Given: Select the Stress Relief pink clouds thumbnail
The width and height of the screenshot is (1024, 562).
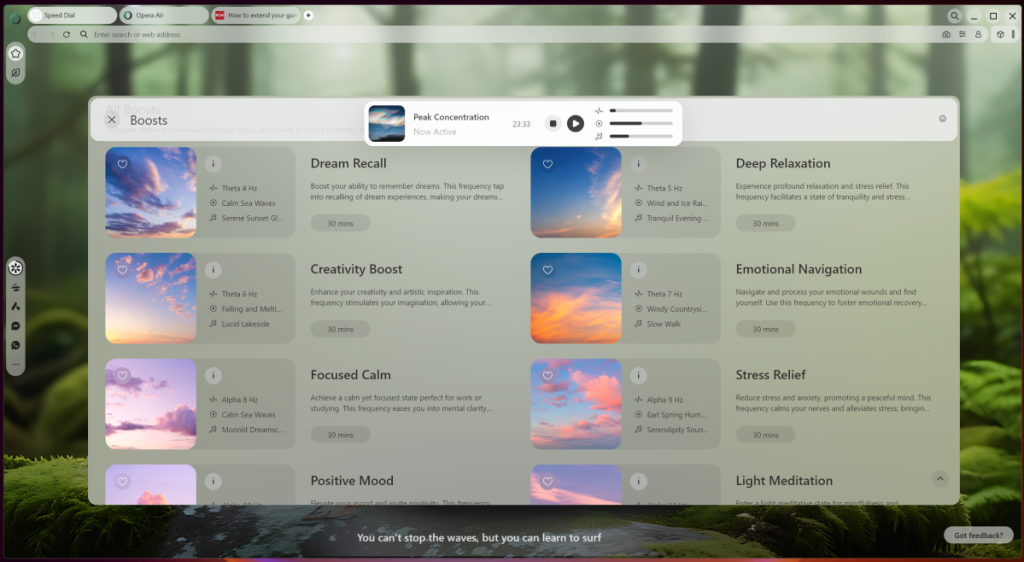Looking at the screenshot, I should [576, 404].
